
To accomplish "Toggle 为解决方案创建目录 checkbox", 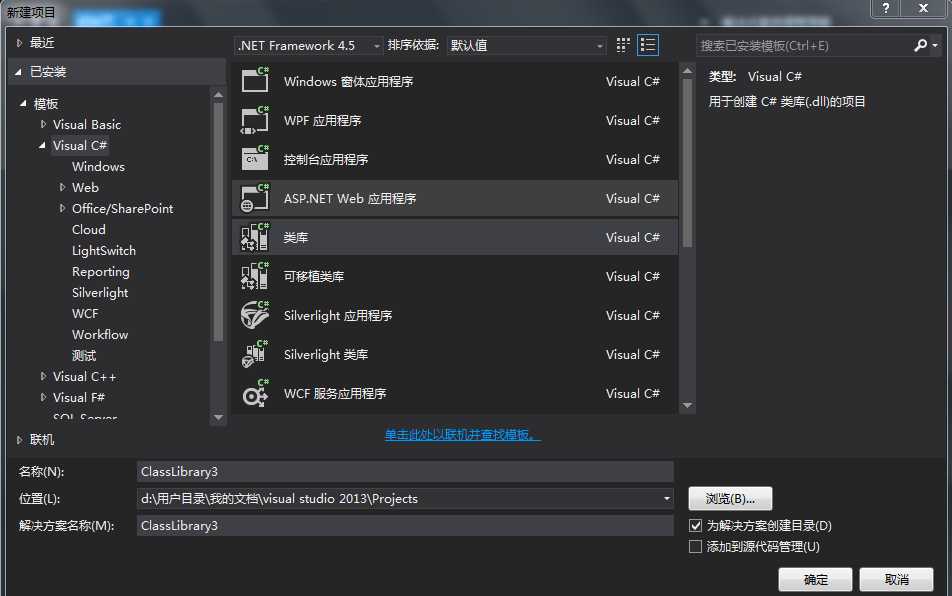I will click(x=696, y=526).
